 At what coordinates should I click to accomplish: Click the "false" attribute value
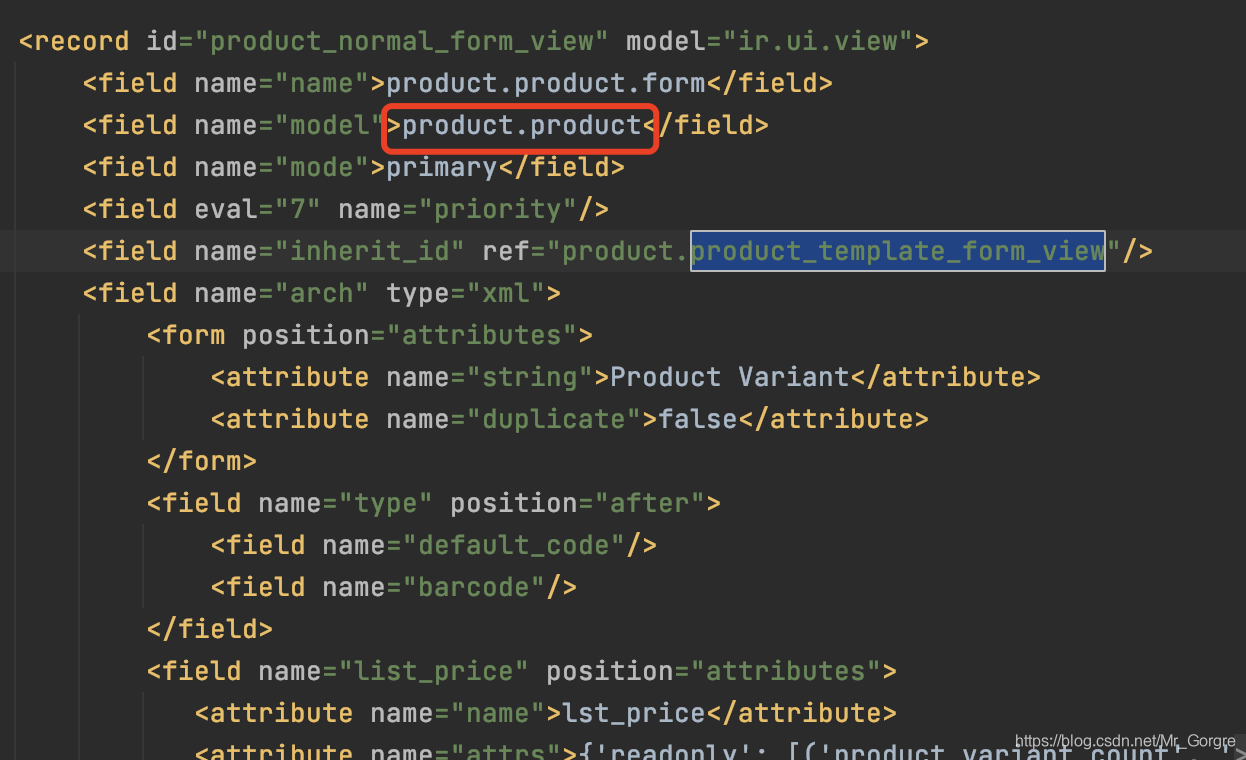click(698, 420)
